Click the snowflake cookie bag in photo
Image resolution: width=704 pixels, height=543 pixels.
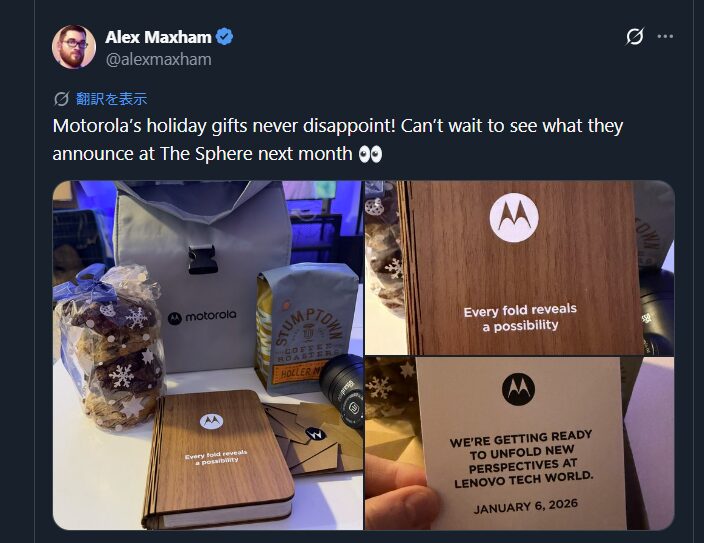click(x=110, y=348)
